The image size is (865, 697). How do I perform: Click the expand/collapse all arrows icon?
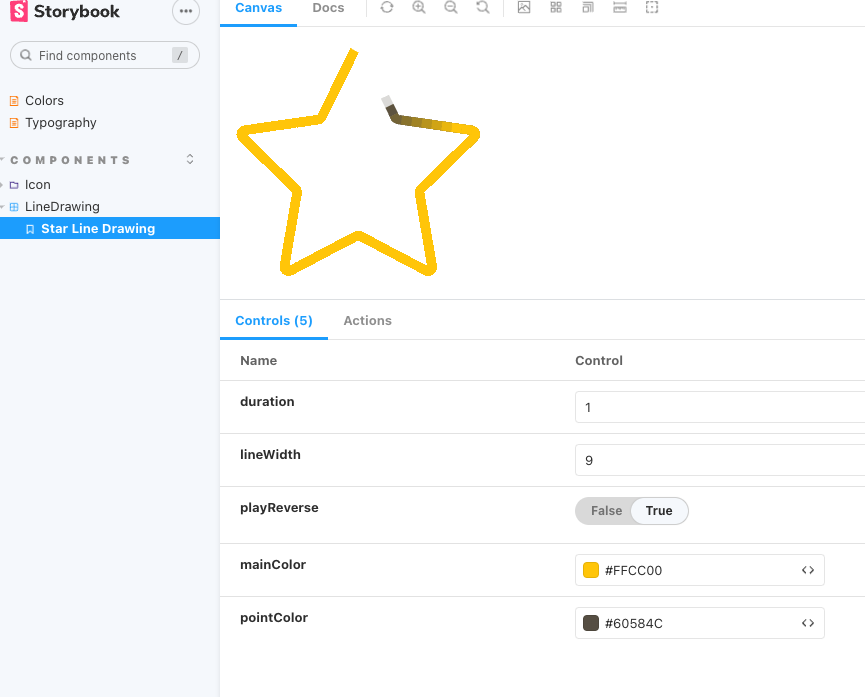tap(190, 159)
